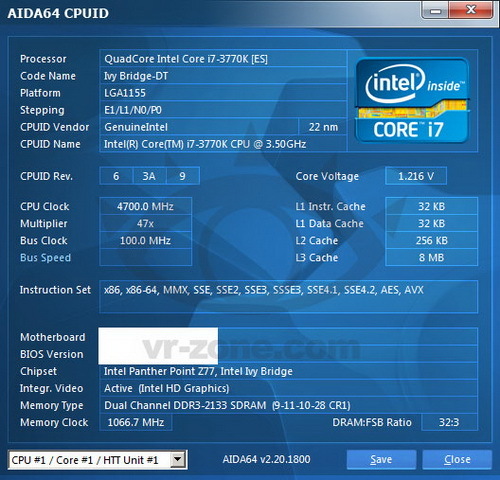The image size is (500, 480).
Task: Select the L3 Cache 8 MB field
Action: (431, 257)
